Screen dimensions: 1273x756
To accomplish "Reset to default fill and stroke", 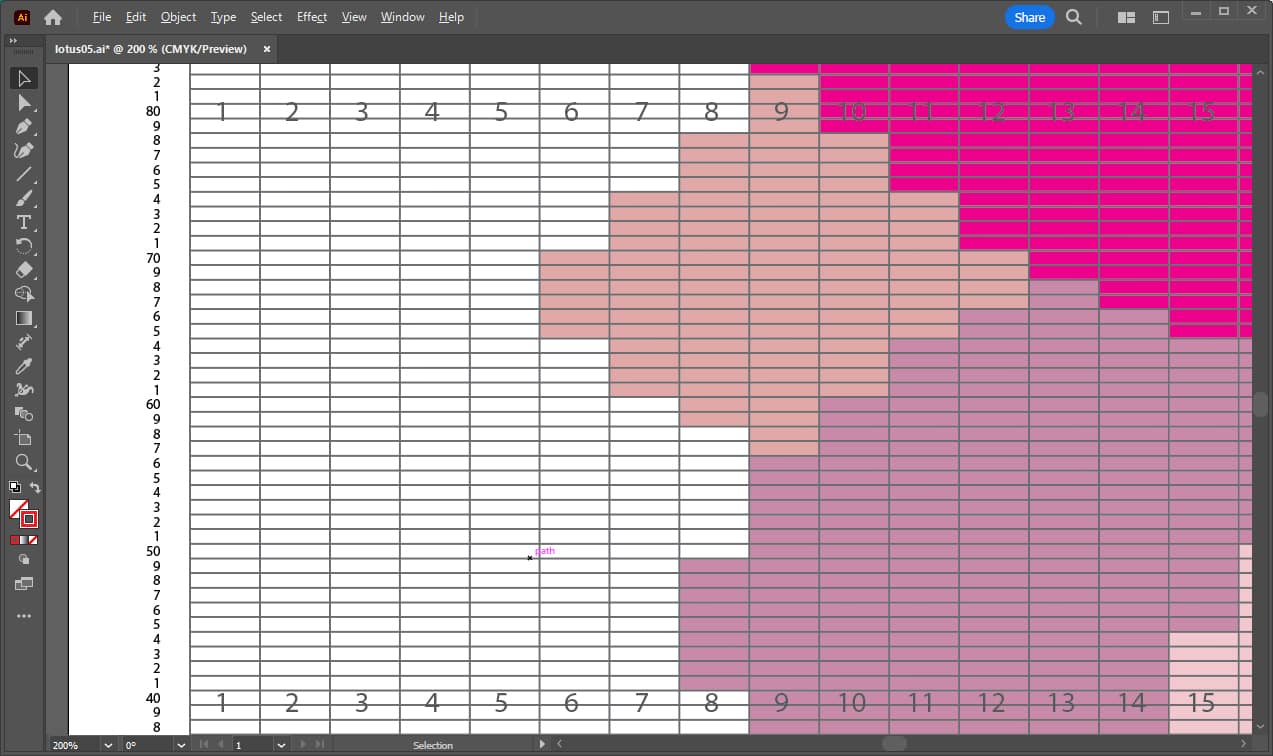I will [14, 487].
